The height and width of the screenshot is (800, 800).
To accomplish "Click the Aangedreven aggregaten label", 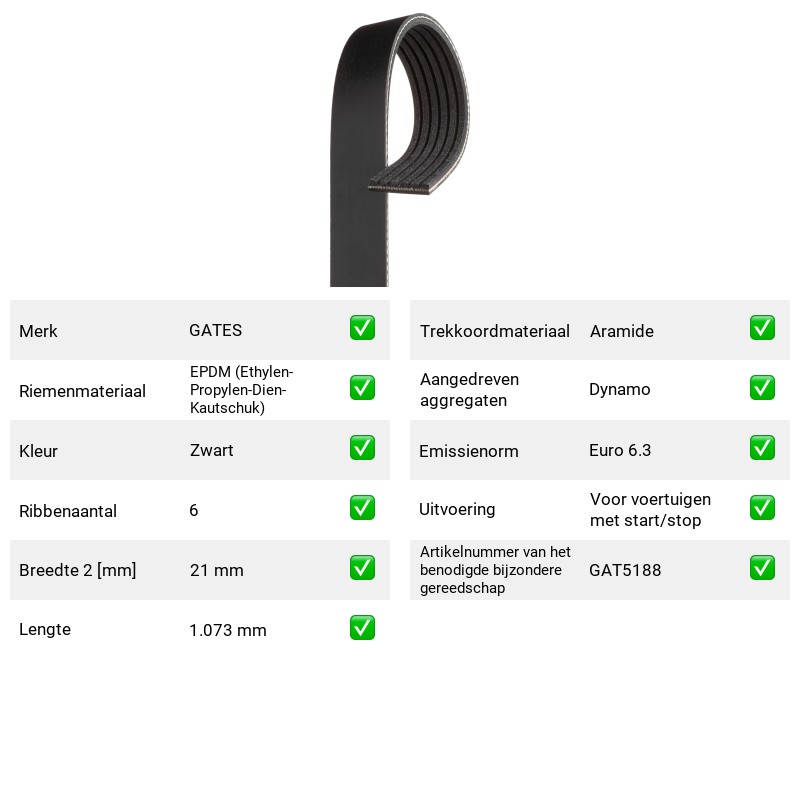I will click(469, 390).
